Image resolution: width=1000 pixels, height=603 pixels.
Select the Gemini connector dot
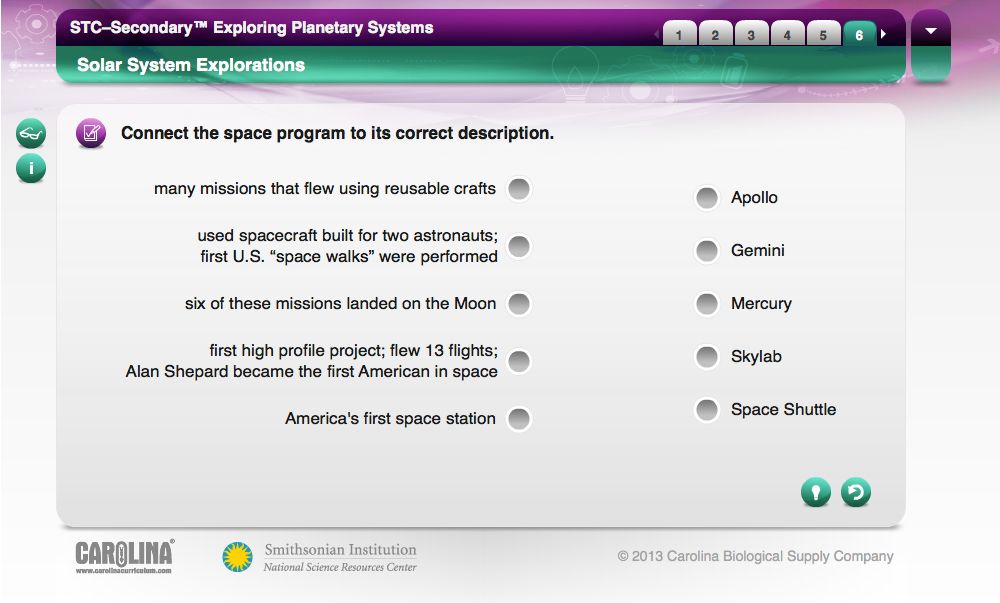tap(707, 251)
